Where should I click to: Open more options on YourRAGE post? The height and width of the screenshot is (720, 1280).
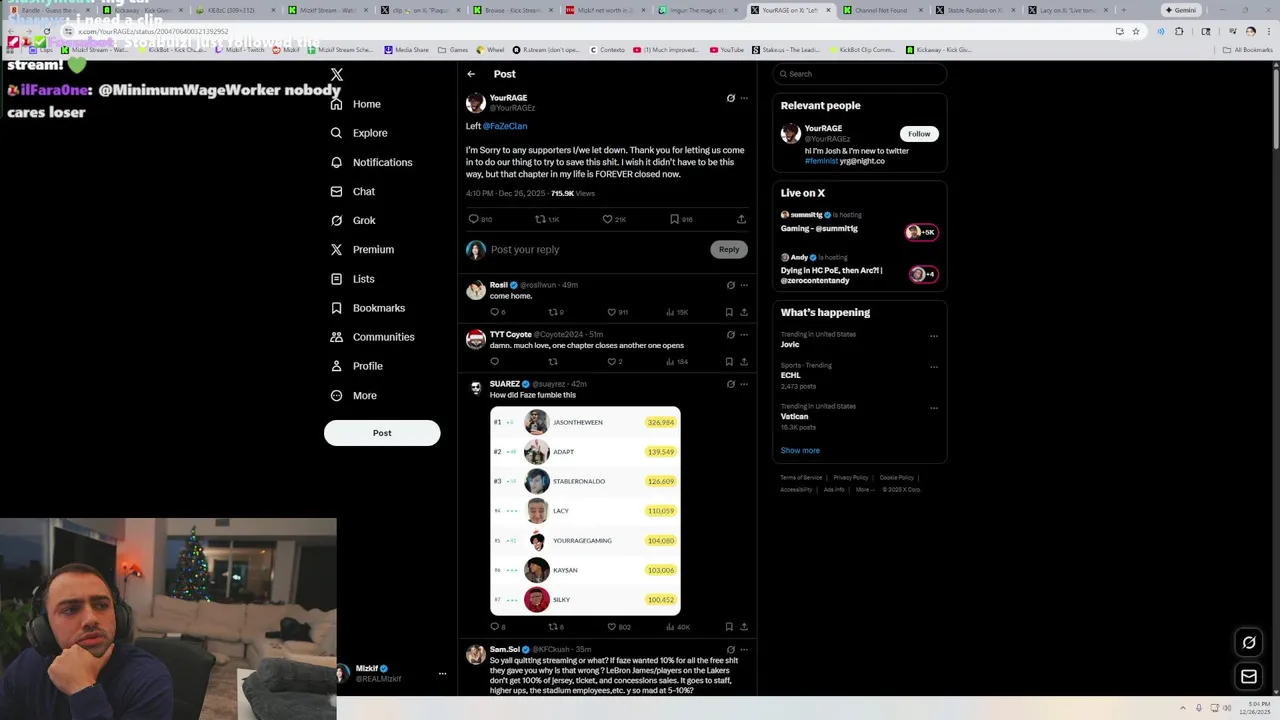(744, 98)
